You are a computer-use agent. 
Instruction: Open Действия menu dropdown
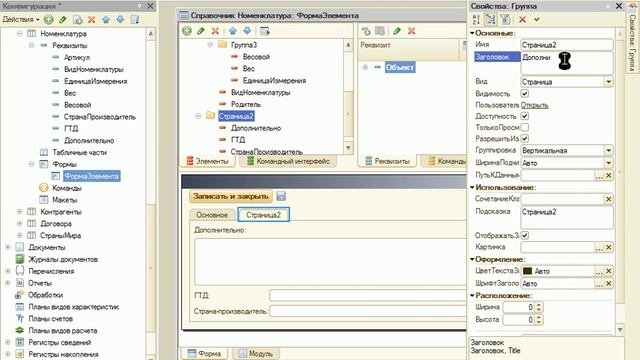point(21,19)
